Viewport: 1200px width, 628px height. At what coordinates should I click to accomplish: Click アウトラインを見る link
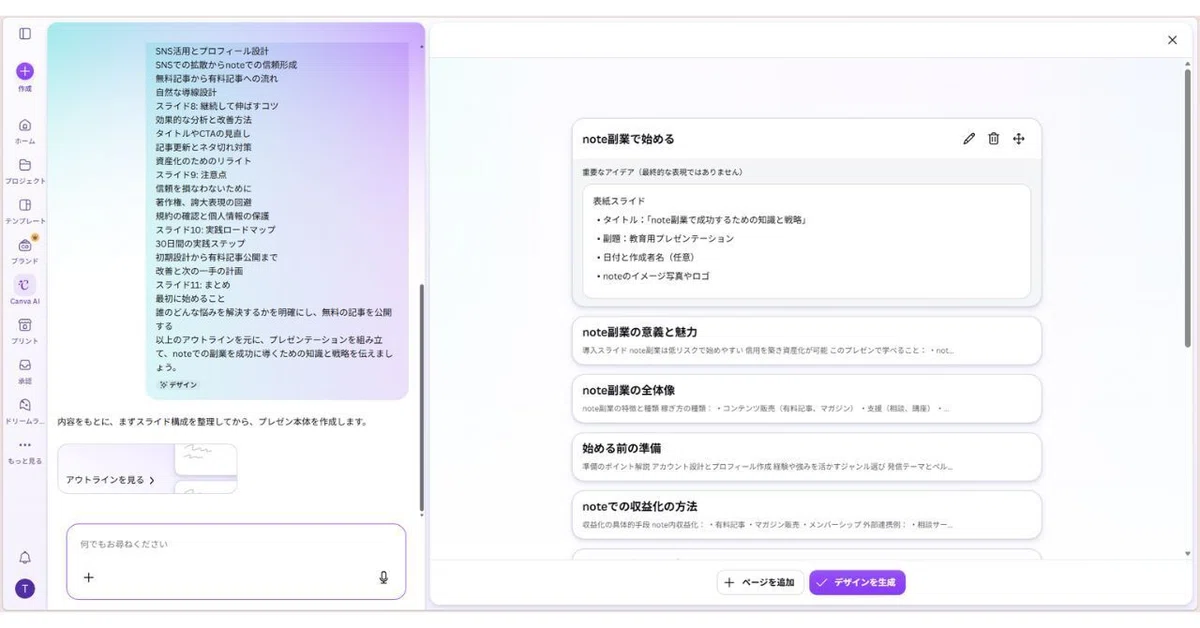[110, 480]
